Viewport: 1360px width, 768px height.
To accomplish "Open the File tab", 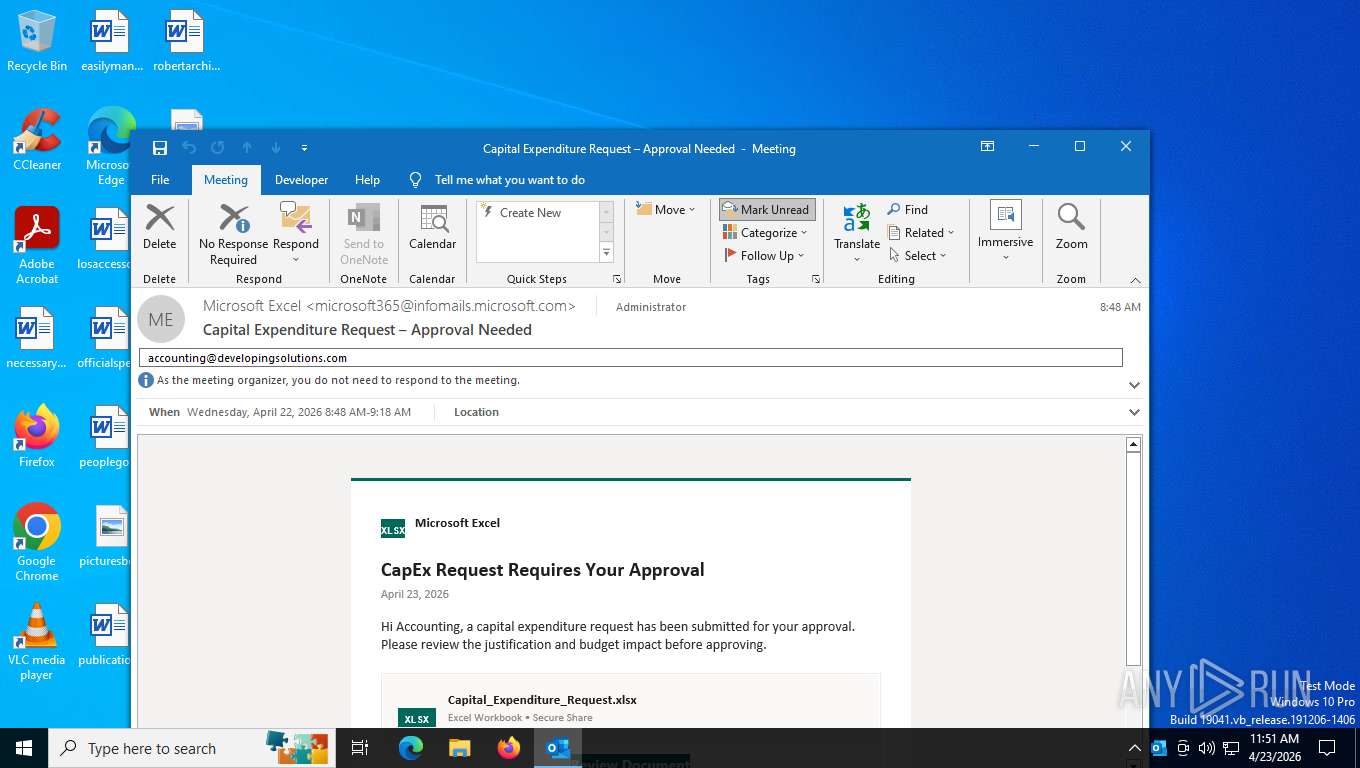I will click(160, 180).
